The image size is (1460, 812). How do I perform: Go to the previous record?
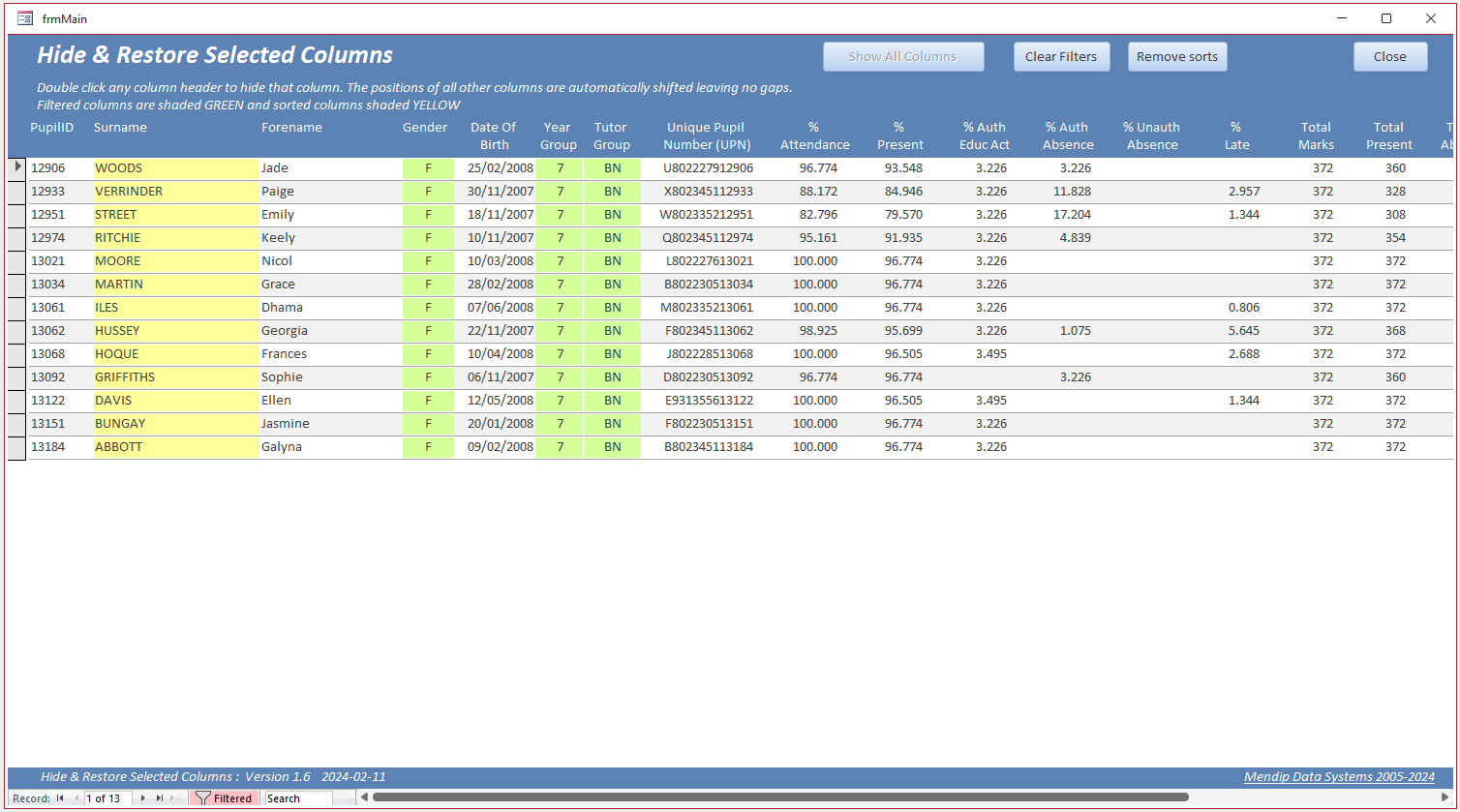point(75,798)
